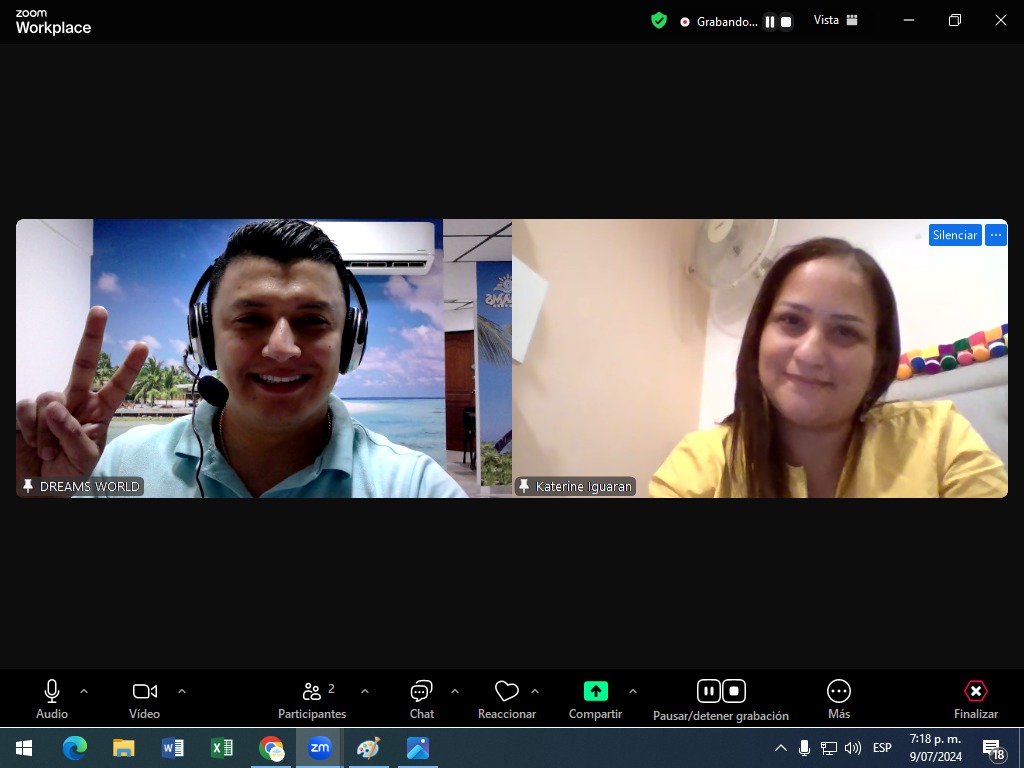The image size is (1024, 768).
Task: Open File Explorer from taskbar
Action: [123, 748]
